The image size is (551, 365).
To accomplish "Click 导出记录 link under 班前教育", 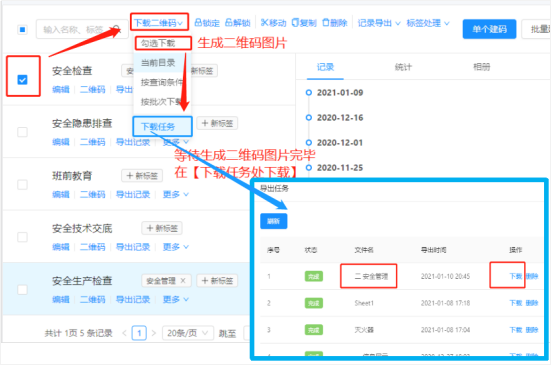I will (133, 194).
